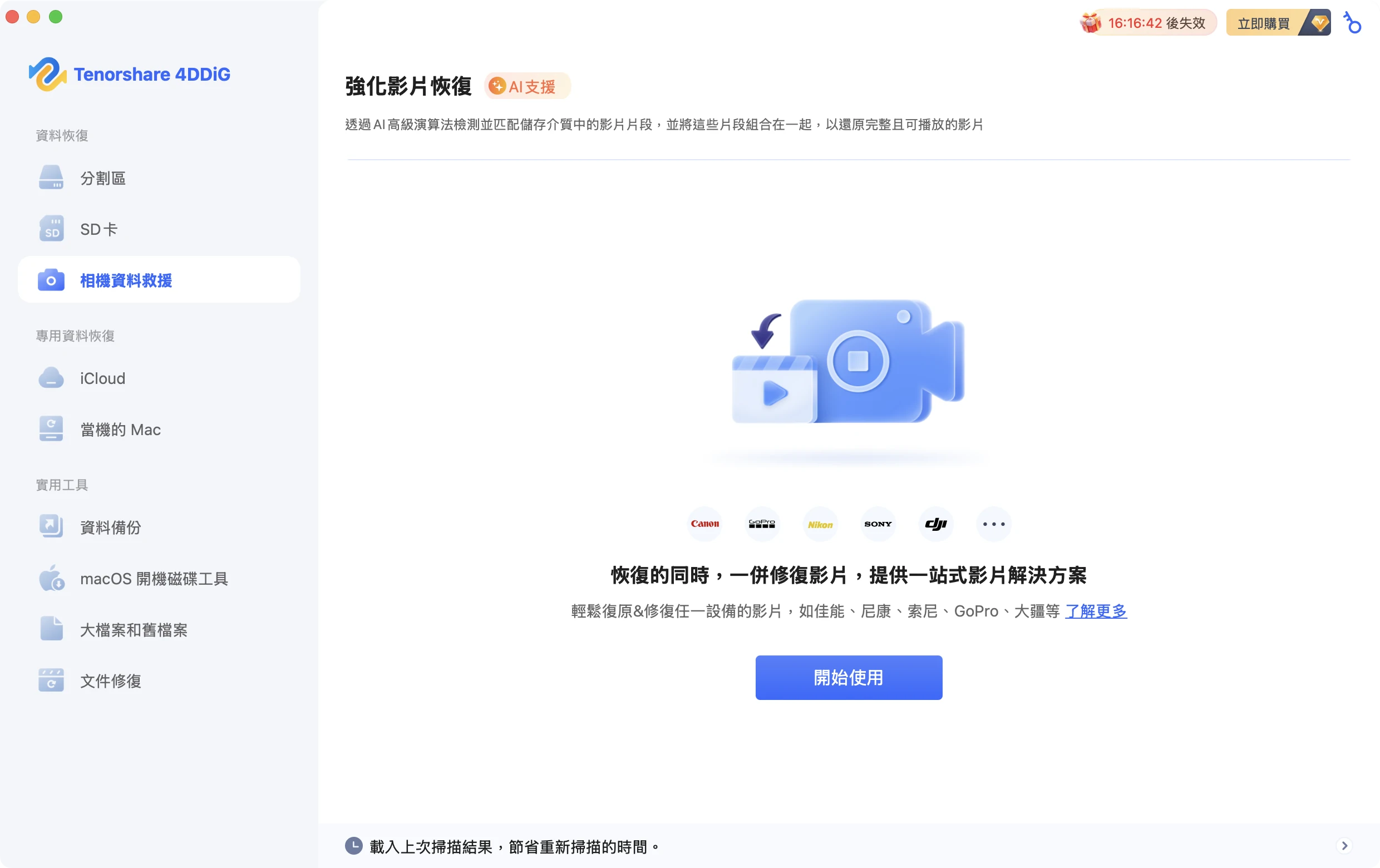Click the GoPro brand logo
1380x868 pixels.
(x=762, y=524)
